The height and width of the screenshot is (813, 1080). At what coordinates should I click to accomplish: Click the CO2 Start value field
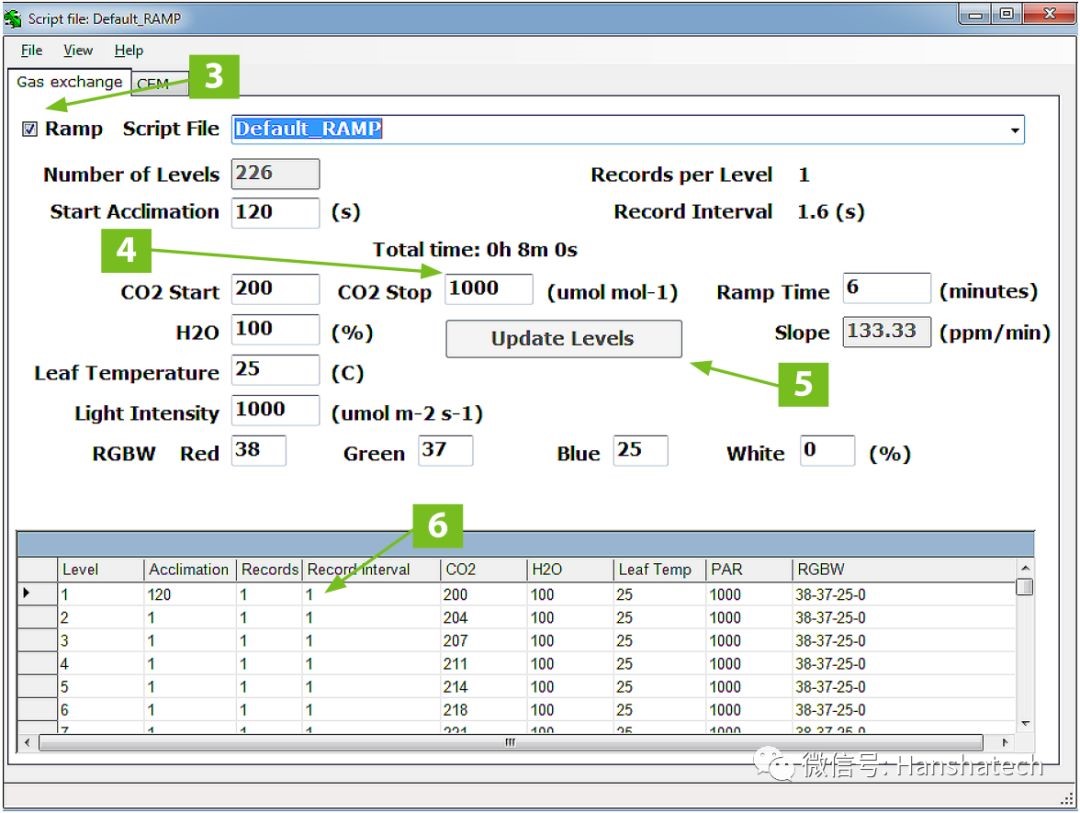point(275,289)
